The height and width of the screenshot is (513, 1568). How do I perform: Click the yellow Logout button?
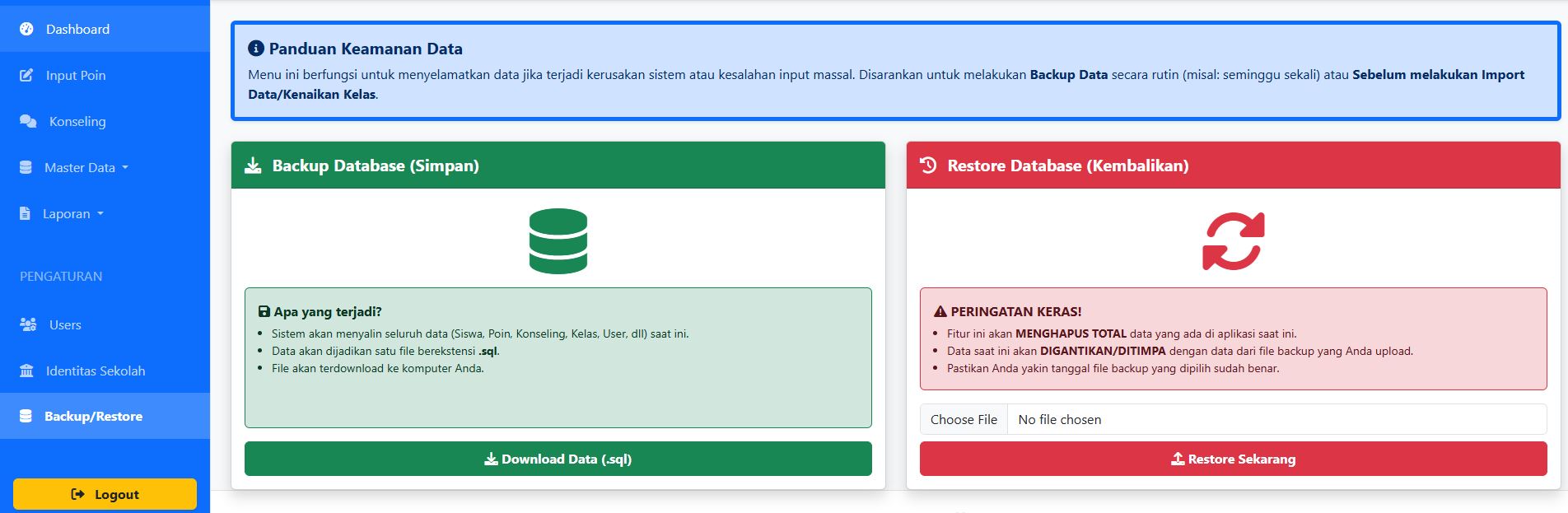[x=105, y=494]
